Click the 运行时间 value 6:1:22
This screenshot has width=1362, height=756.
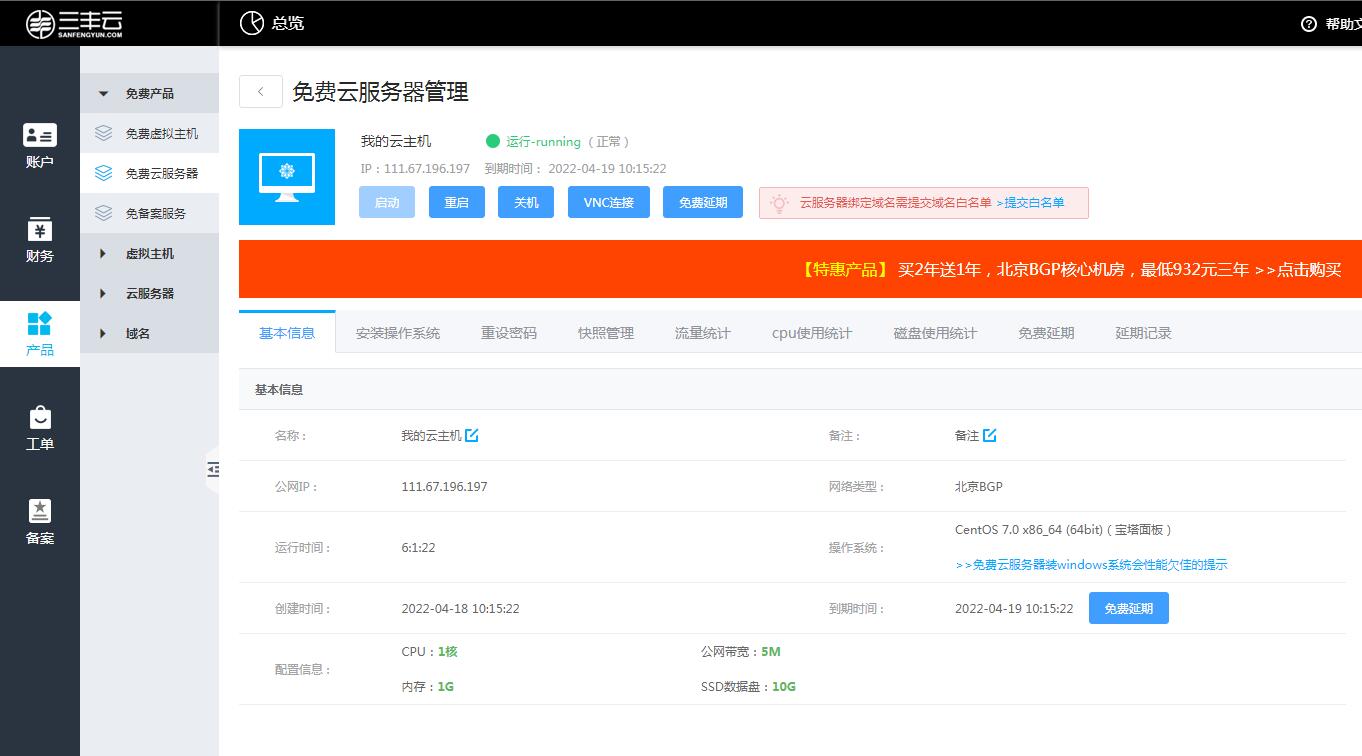pos(418,548)
